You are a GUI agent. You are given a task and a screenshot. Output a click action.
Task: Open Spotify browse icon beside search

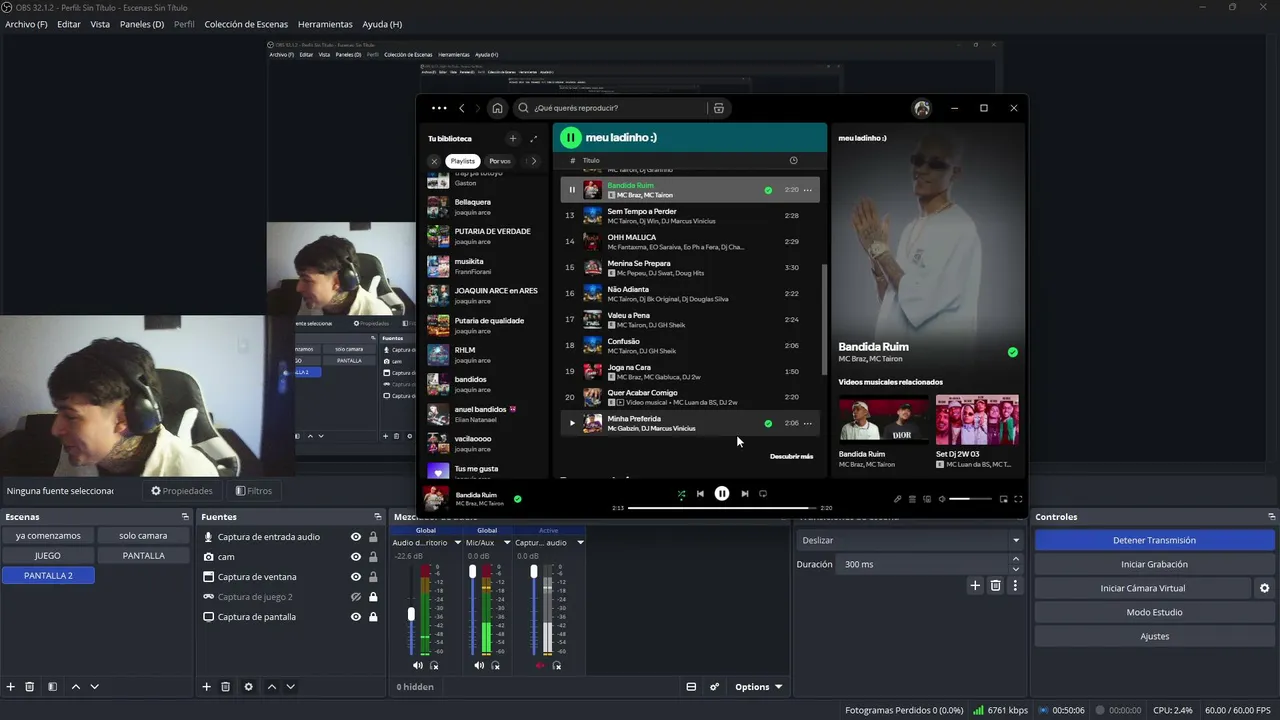[718, 108]
